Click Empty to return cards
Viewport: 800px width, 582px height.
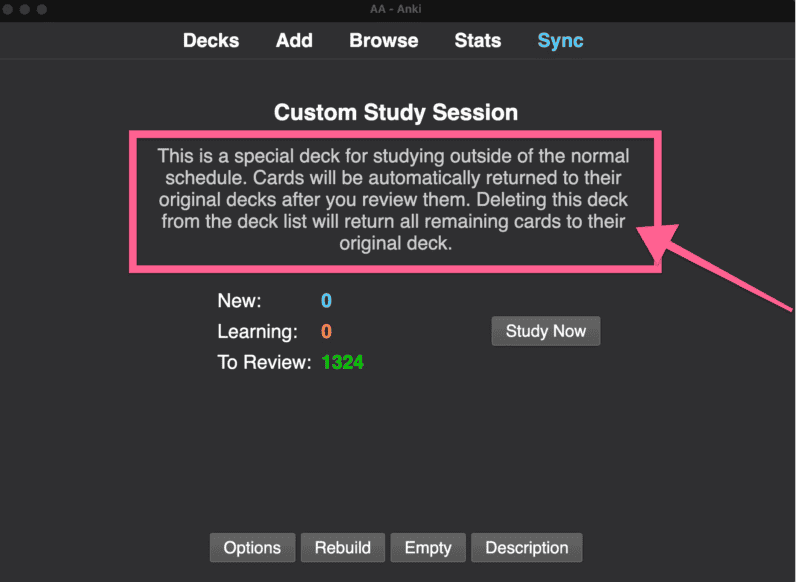click(x=428, y=547)
